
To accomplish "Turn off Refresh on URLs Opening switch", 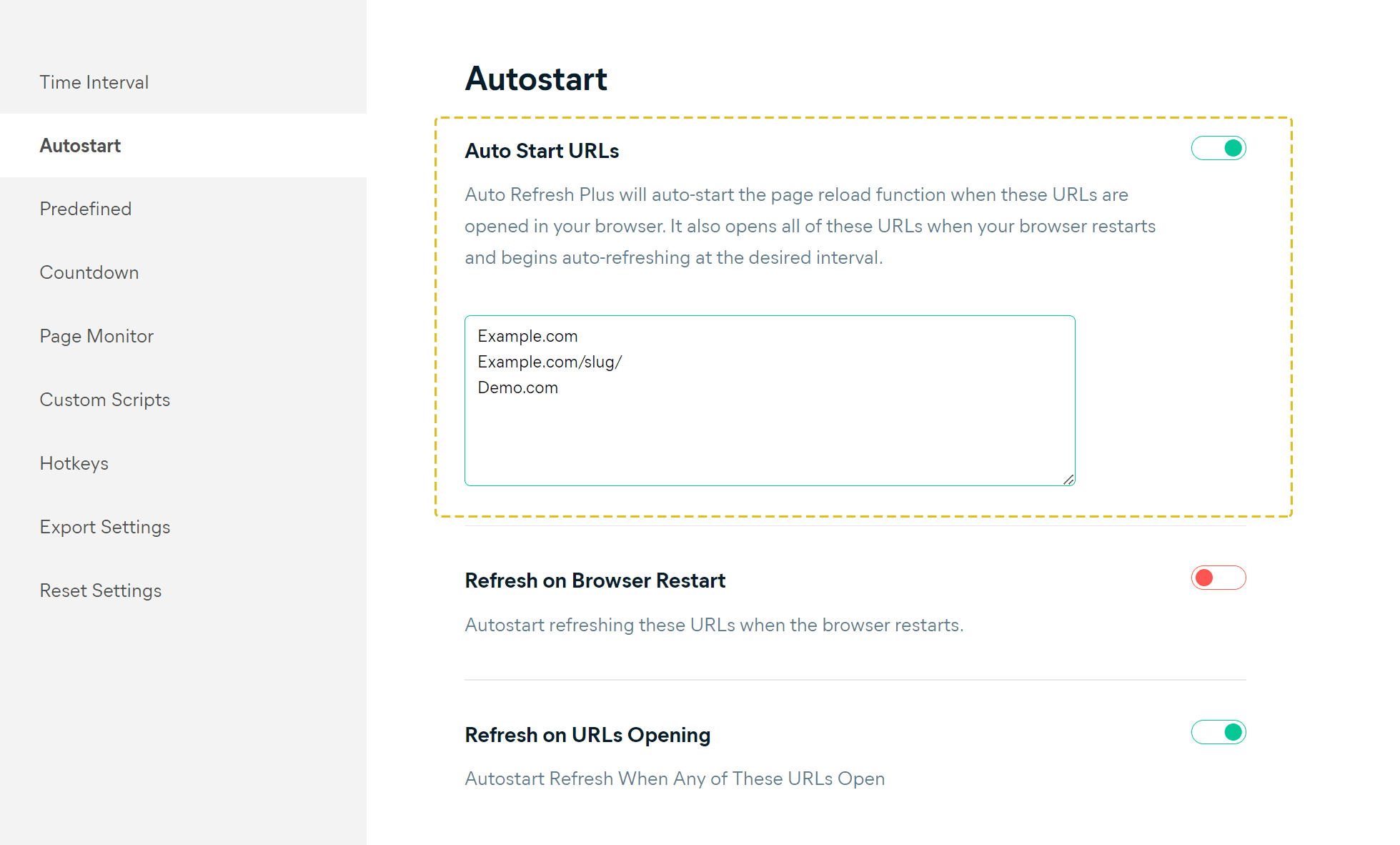I will (x=1218, y=732).
